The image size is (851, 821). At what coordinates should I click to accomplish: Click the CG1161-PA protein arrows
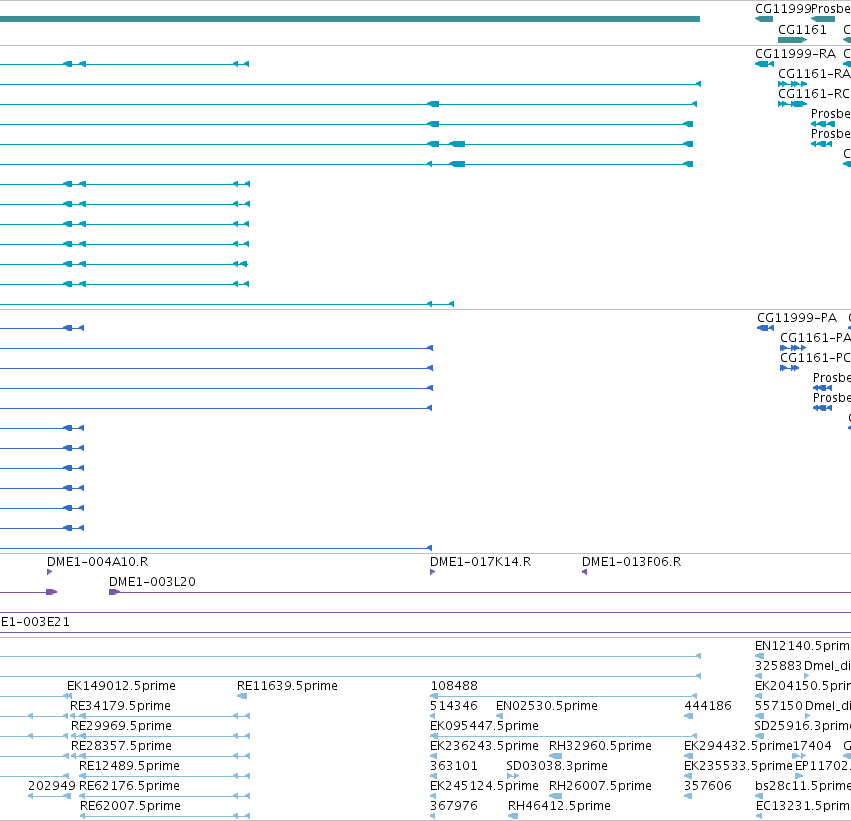(793, 348)
